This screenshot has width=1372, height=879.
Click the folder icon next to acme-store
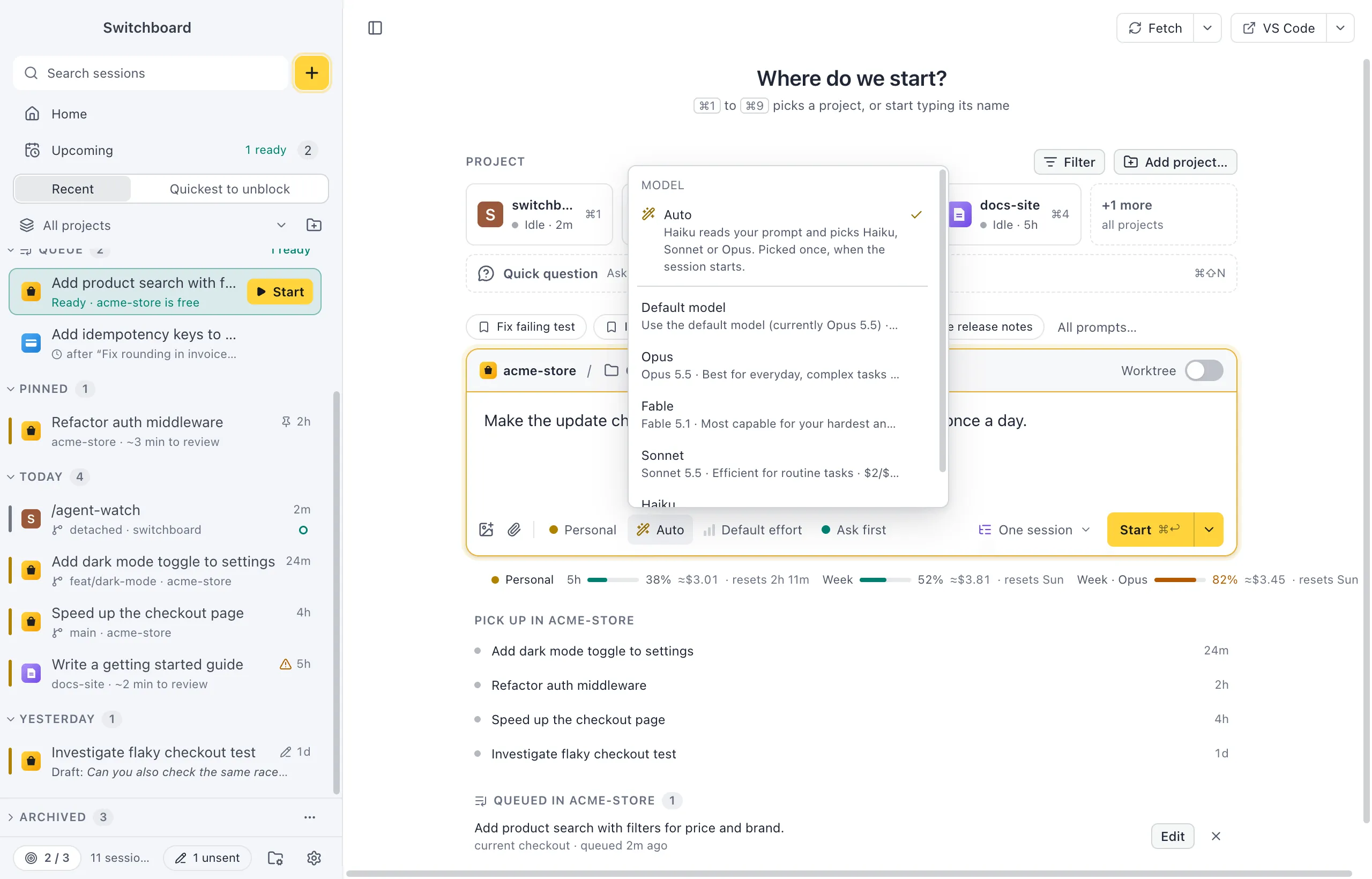coord(611,370)
